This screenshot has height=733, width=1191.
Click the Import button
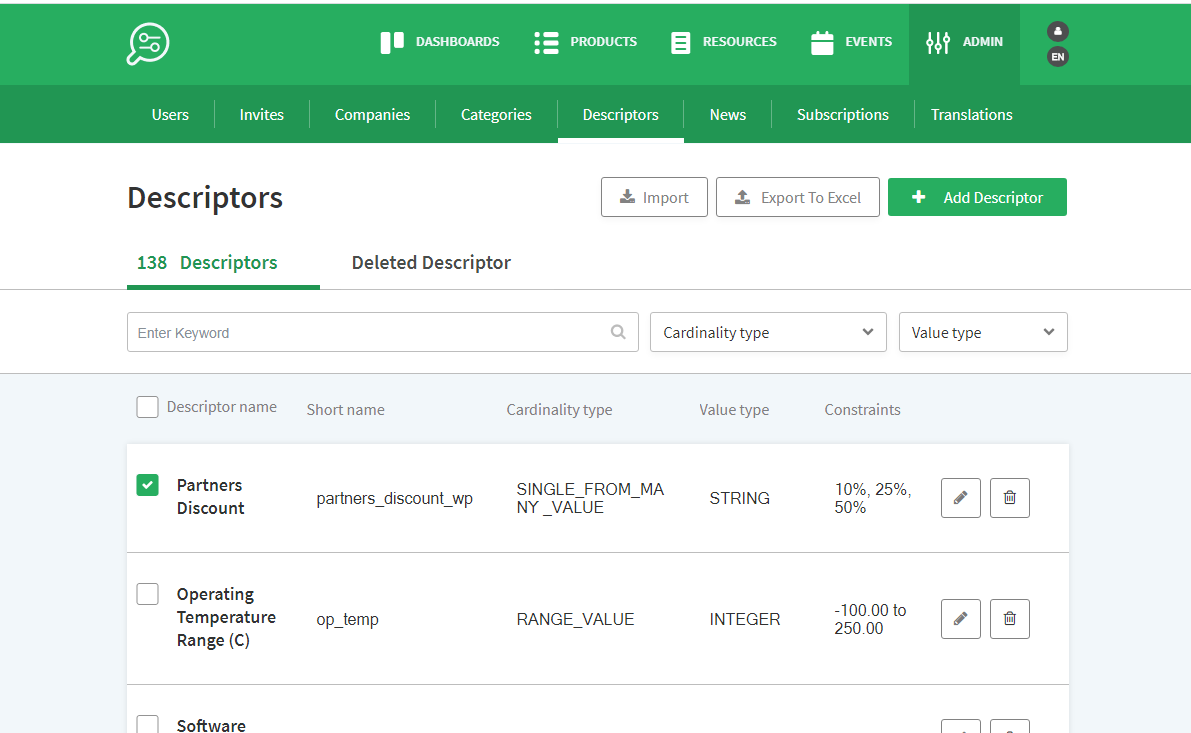654,197
